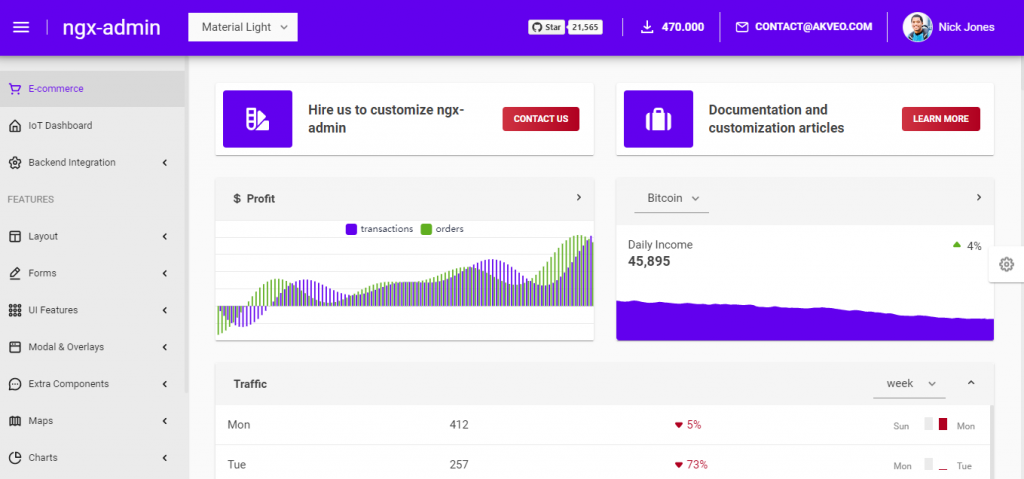The width and height of the screenshot is (1024, 479).
Task: Click the green up-triangle beside 4%
Action: click(957, 245)
